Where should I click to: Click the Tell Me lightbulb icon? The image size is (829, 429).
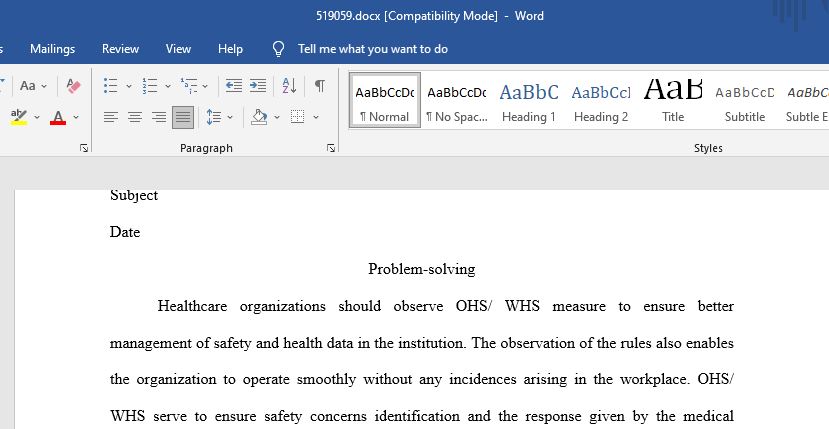coord(278,49)
